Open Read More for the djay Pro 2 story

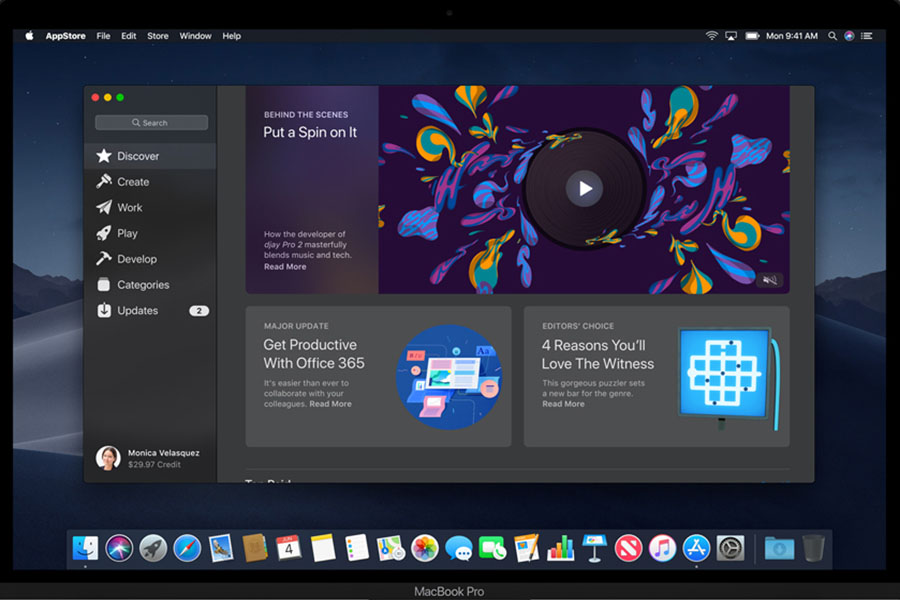pyautogui.click(x=285, y=267)
